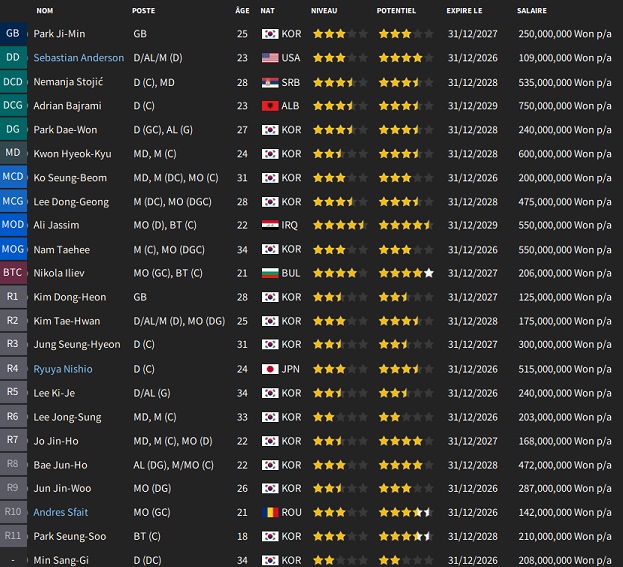Click the Serbian flag for Nemanja Stojić

[x=270, y=82]
